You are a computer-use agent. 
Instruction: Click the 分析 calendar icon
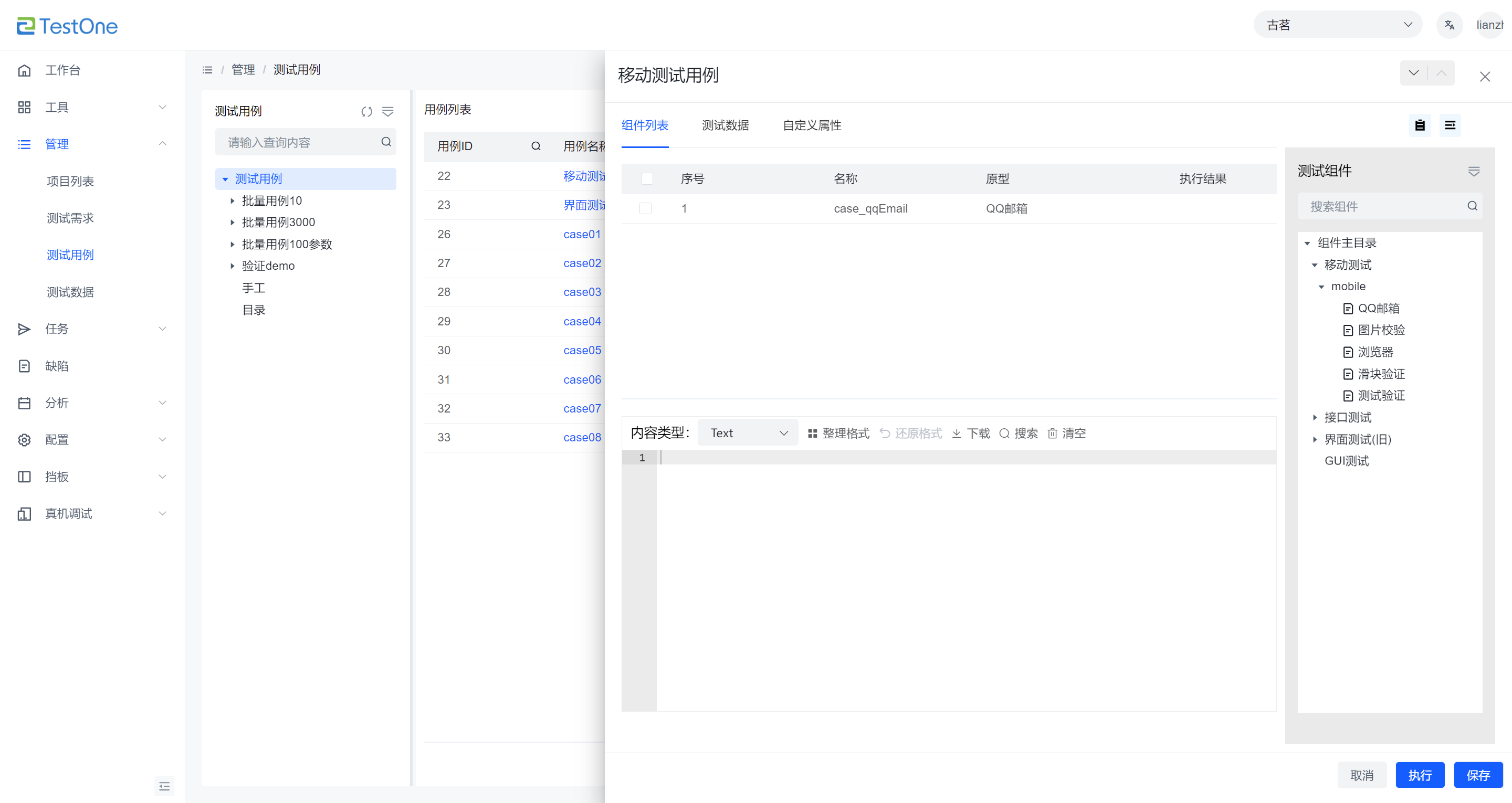(24, 403)
